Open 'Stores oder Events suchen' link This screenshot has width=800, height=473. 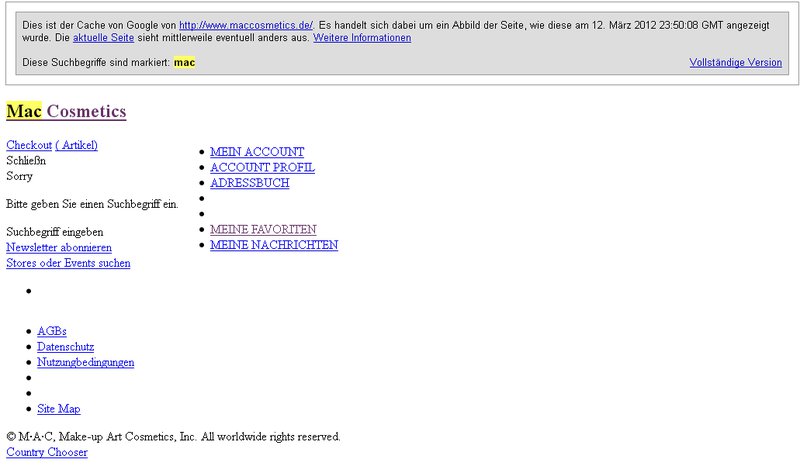point(68,263)
